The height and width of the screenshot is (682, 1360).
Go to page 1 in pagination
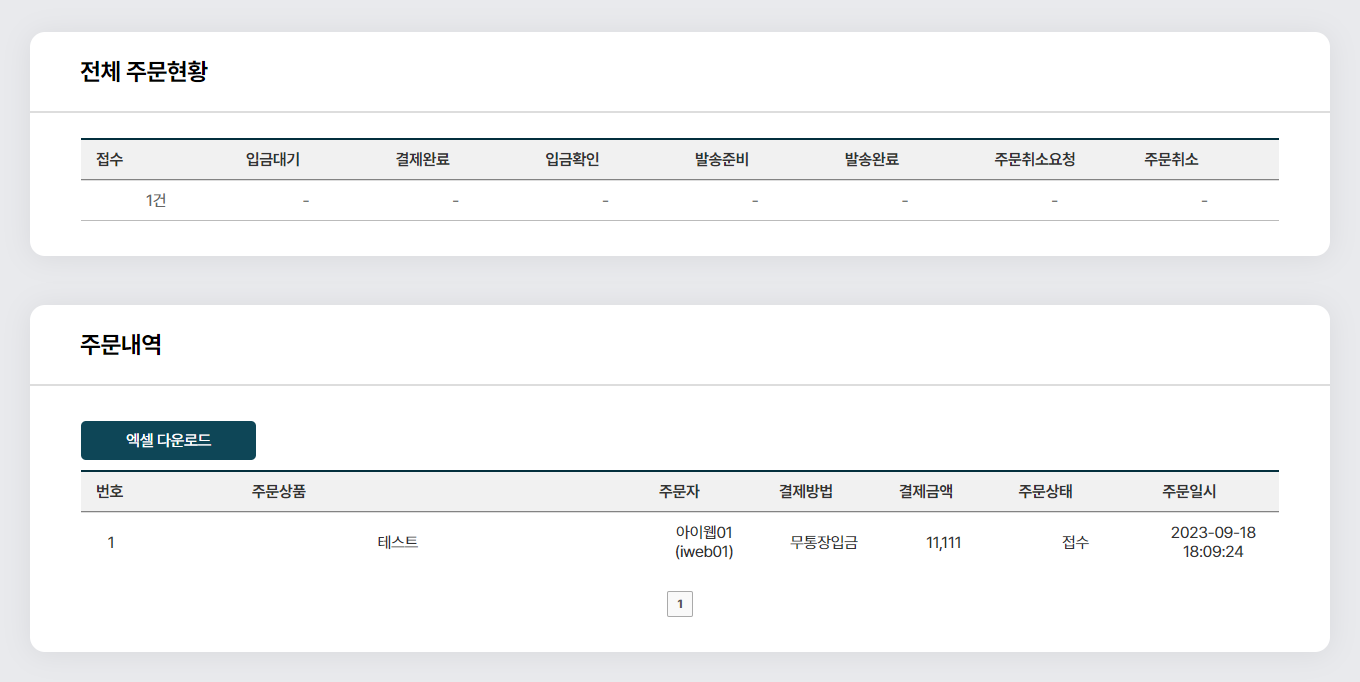(680, 604)
